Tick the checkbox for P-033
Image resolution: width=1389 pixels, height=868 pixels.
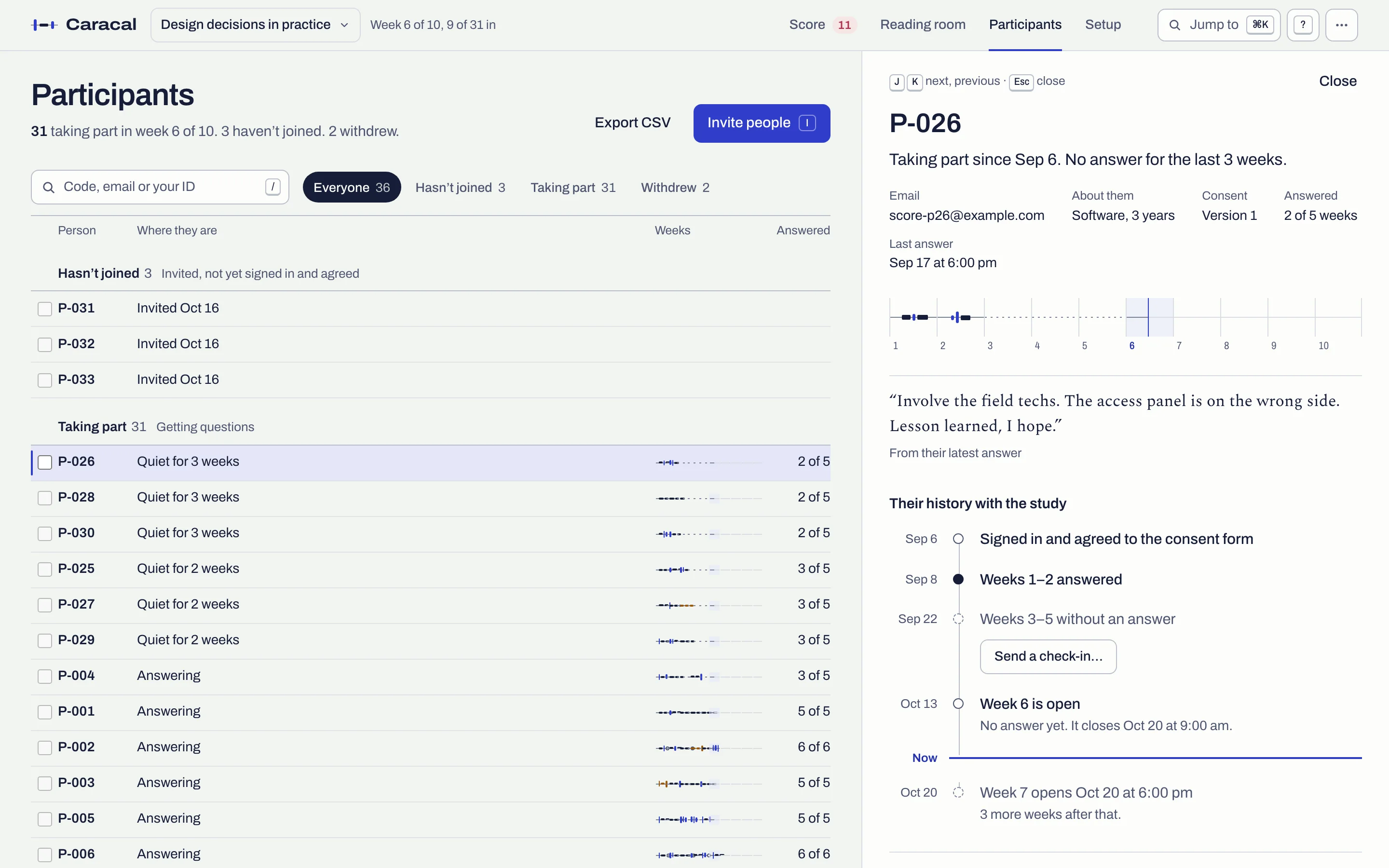point(45,380)
